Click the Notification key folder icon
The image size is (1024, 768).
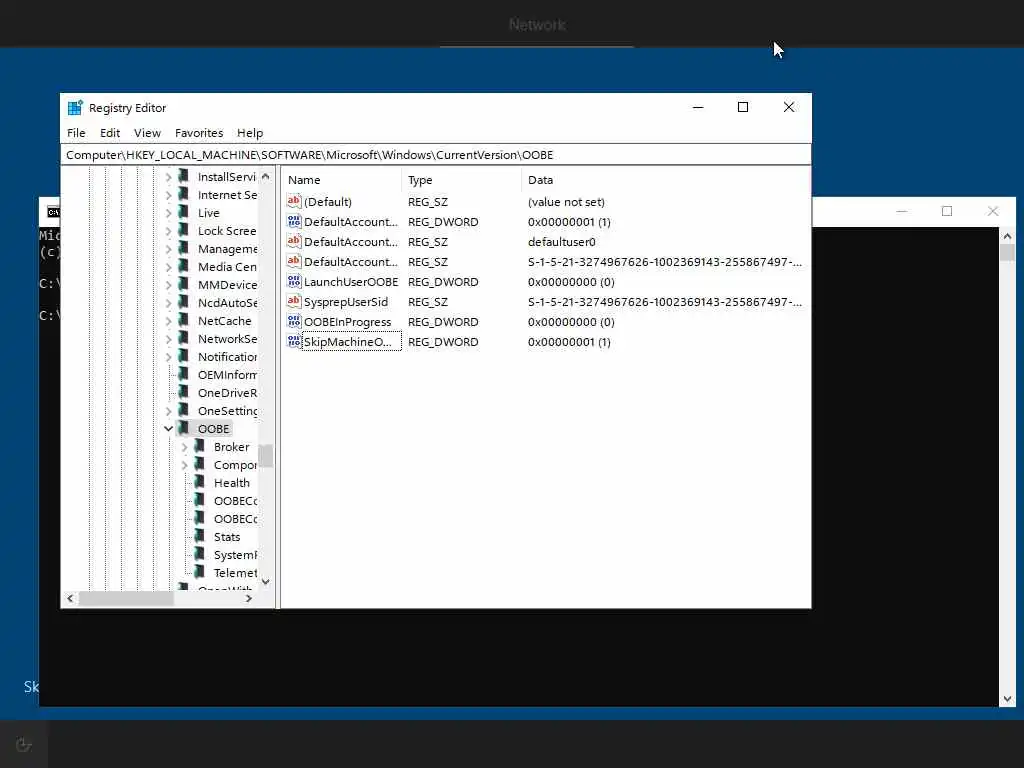184,356
